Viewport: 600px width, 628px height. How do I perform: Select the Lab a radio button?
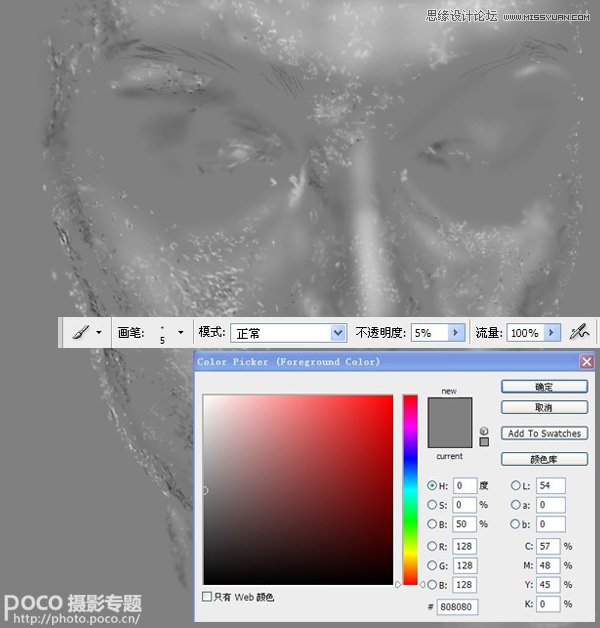tap(515, 505)
